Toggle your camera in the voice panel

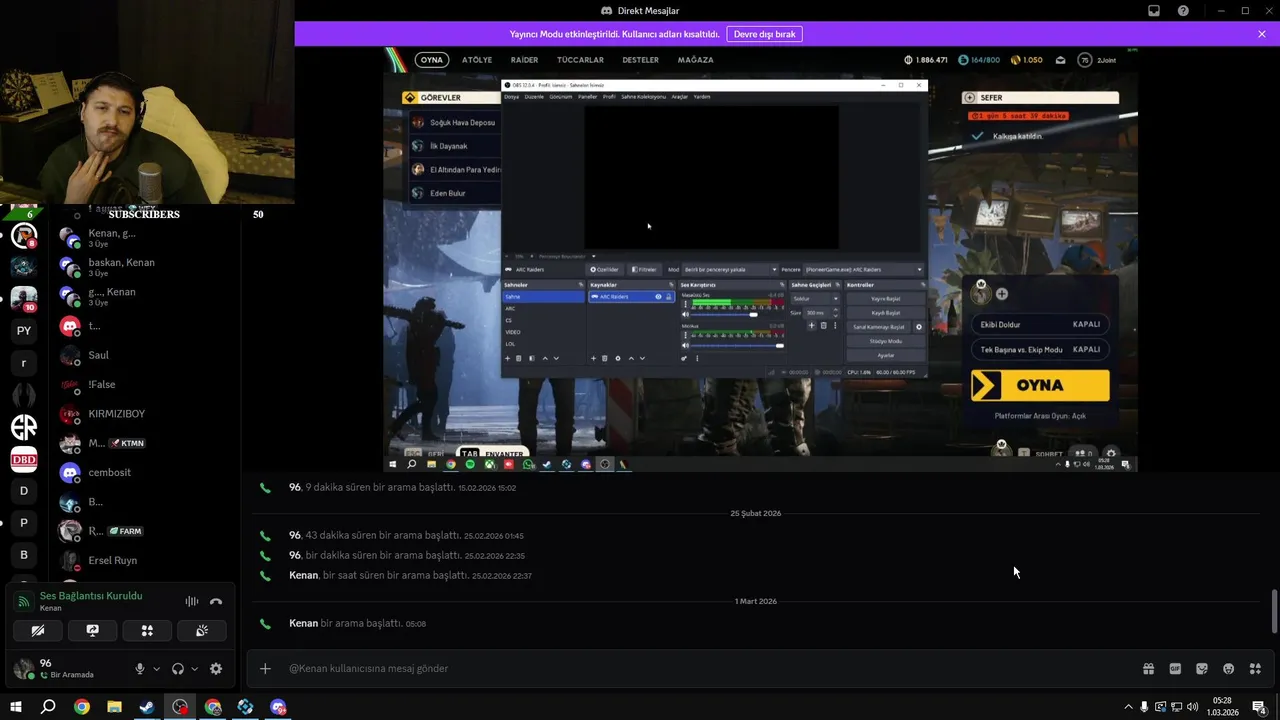click(38, 630)
